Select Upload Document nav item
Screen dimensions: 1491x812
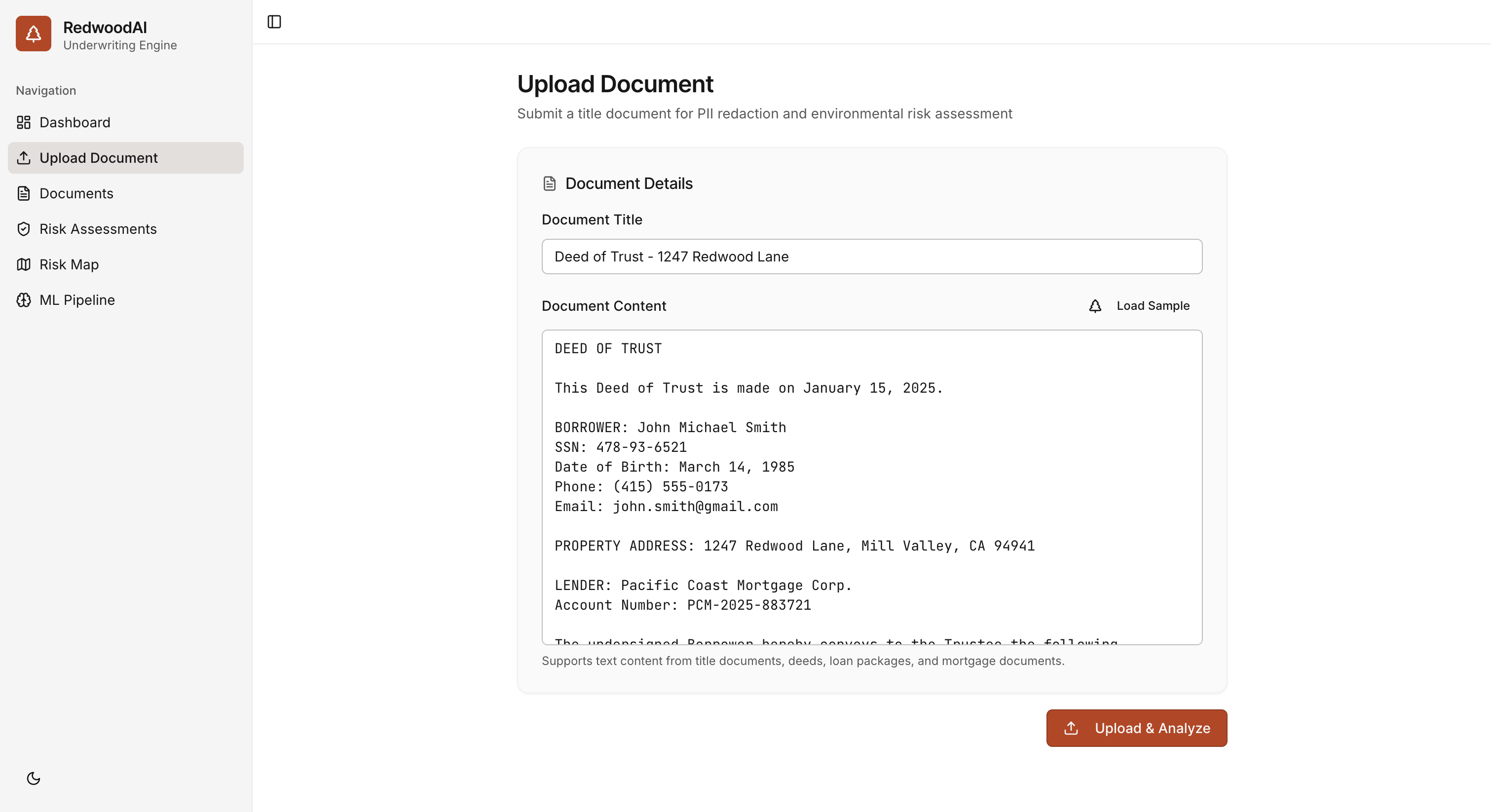point(98,158)
